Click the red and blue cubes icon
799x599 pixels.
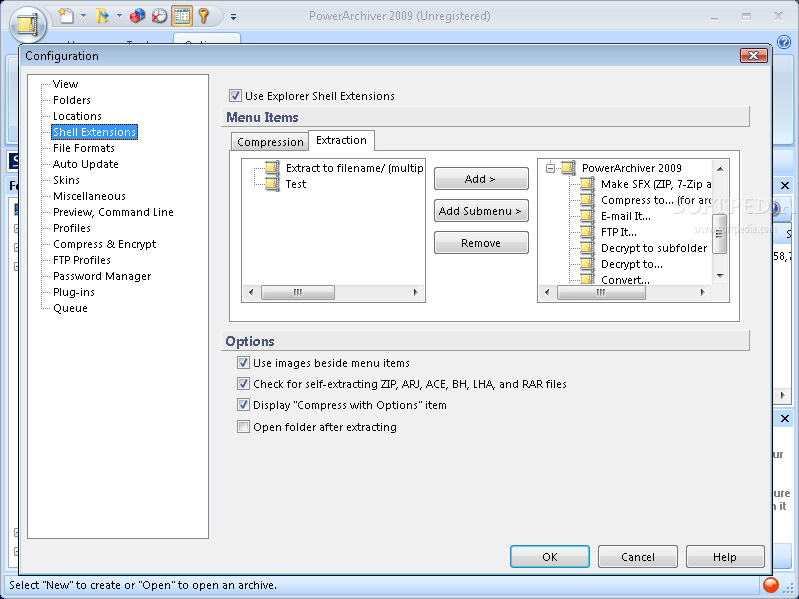coord(137,16)
